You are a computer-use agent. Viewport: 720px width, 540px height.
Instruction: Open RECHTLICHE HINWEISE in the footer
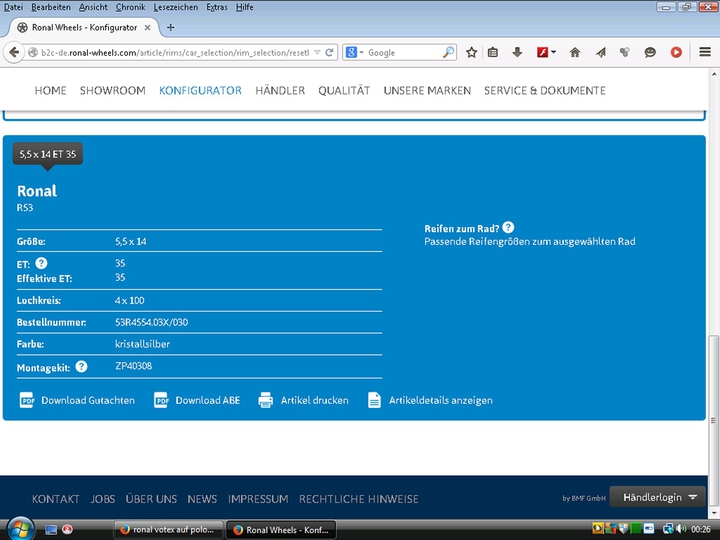point(359,499)
